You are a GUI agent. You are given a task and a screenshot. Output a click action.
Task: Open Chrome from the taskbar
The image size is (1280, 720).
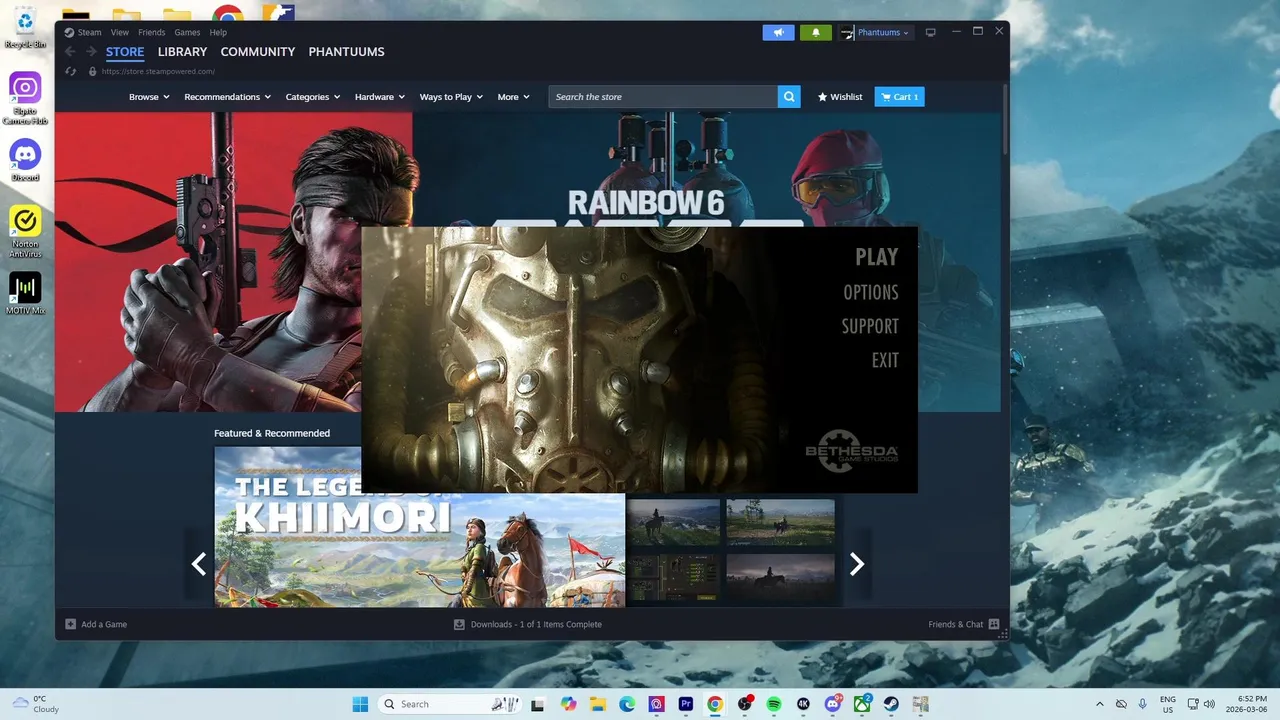(715, 704)
